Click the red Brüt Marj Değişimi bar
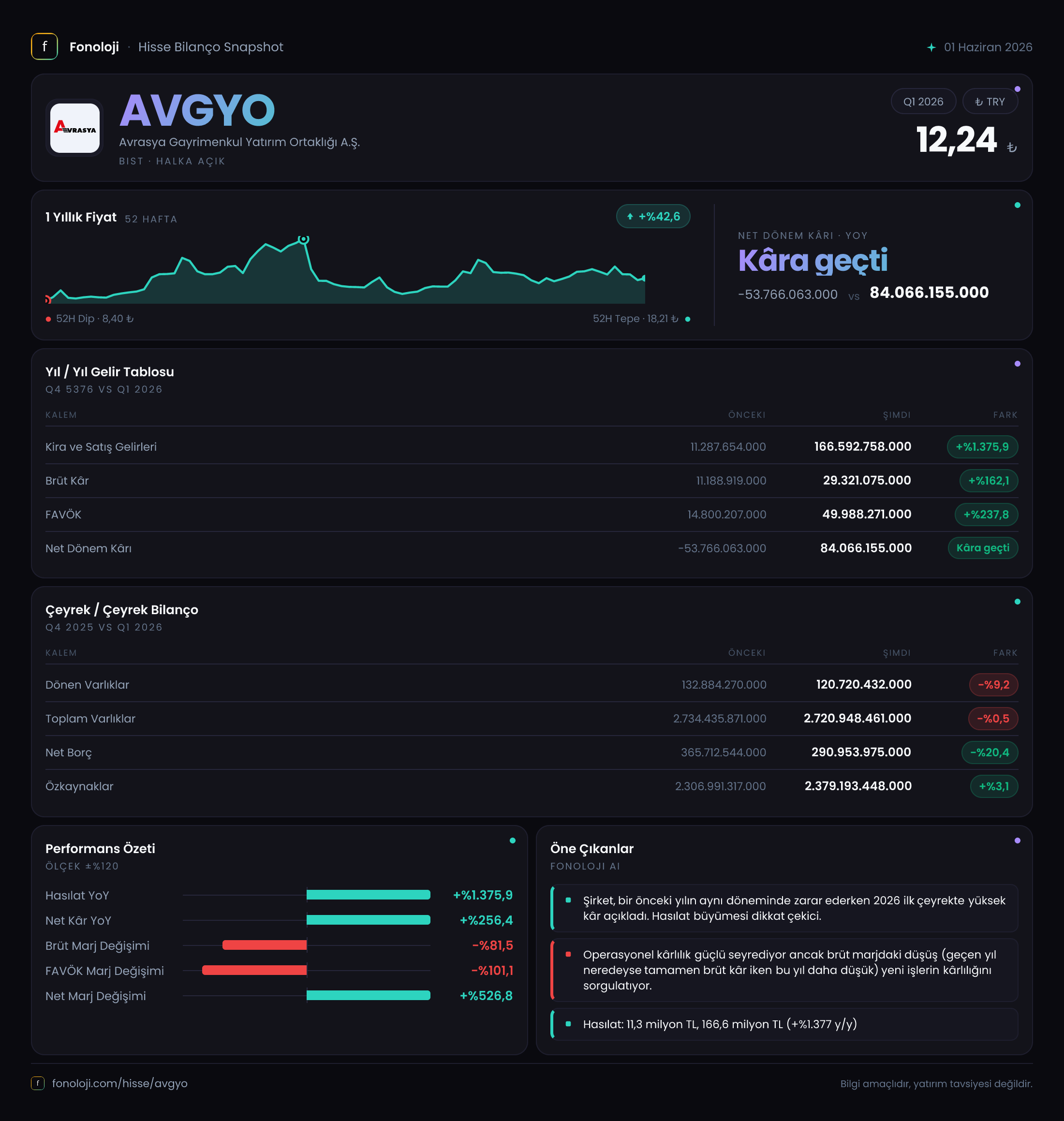 [x=264, y=944]
